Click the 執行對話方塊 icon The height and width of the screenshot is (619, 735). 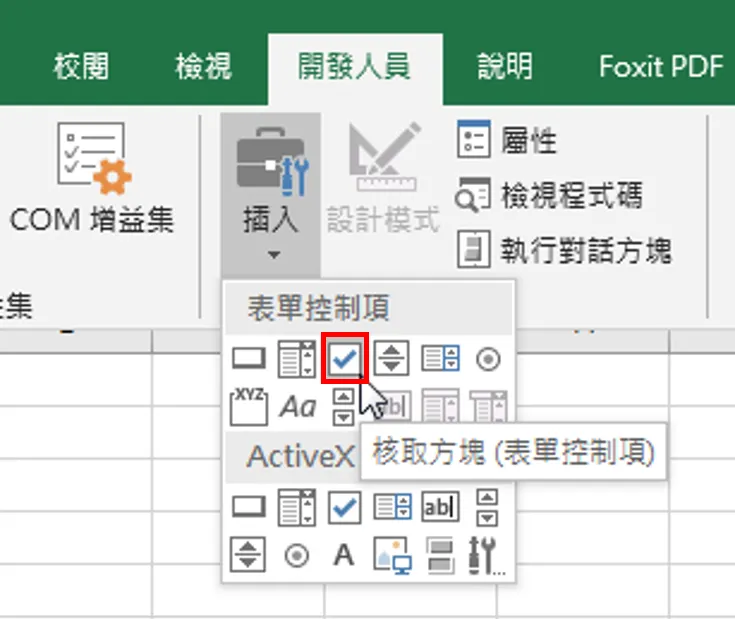[474, 249]
